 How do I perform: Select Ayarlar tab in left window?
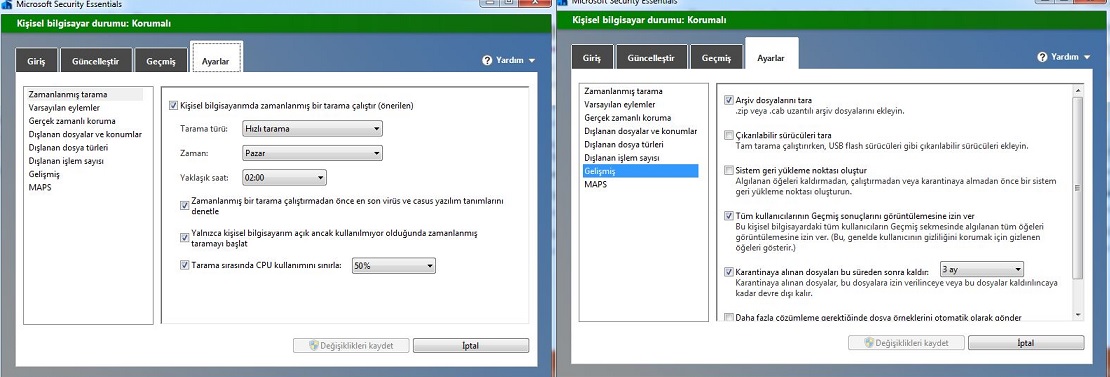[x=217, y=57]
